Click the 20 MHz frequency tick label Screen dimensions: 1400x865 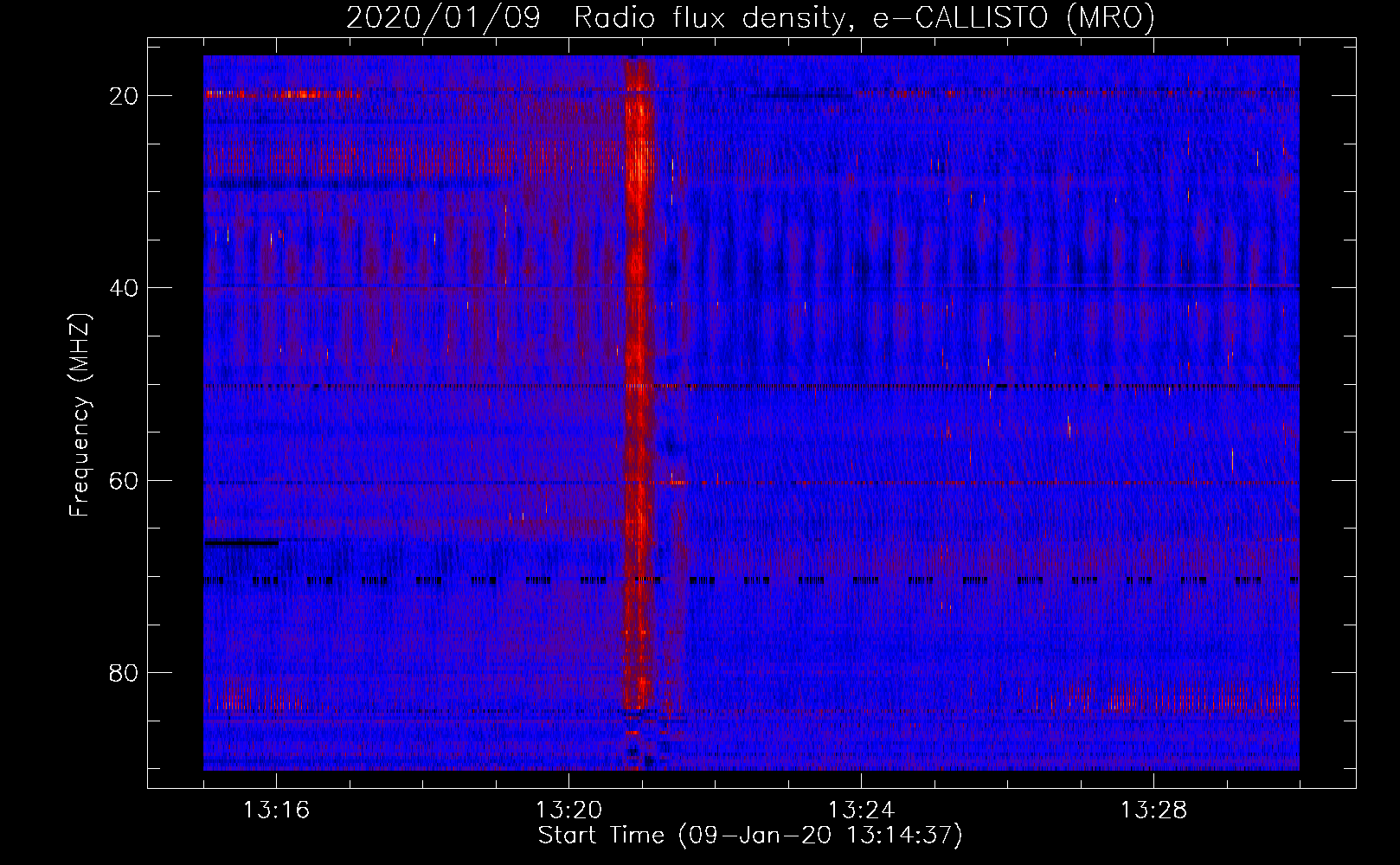point(124,96)
